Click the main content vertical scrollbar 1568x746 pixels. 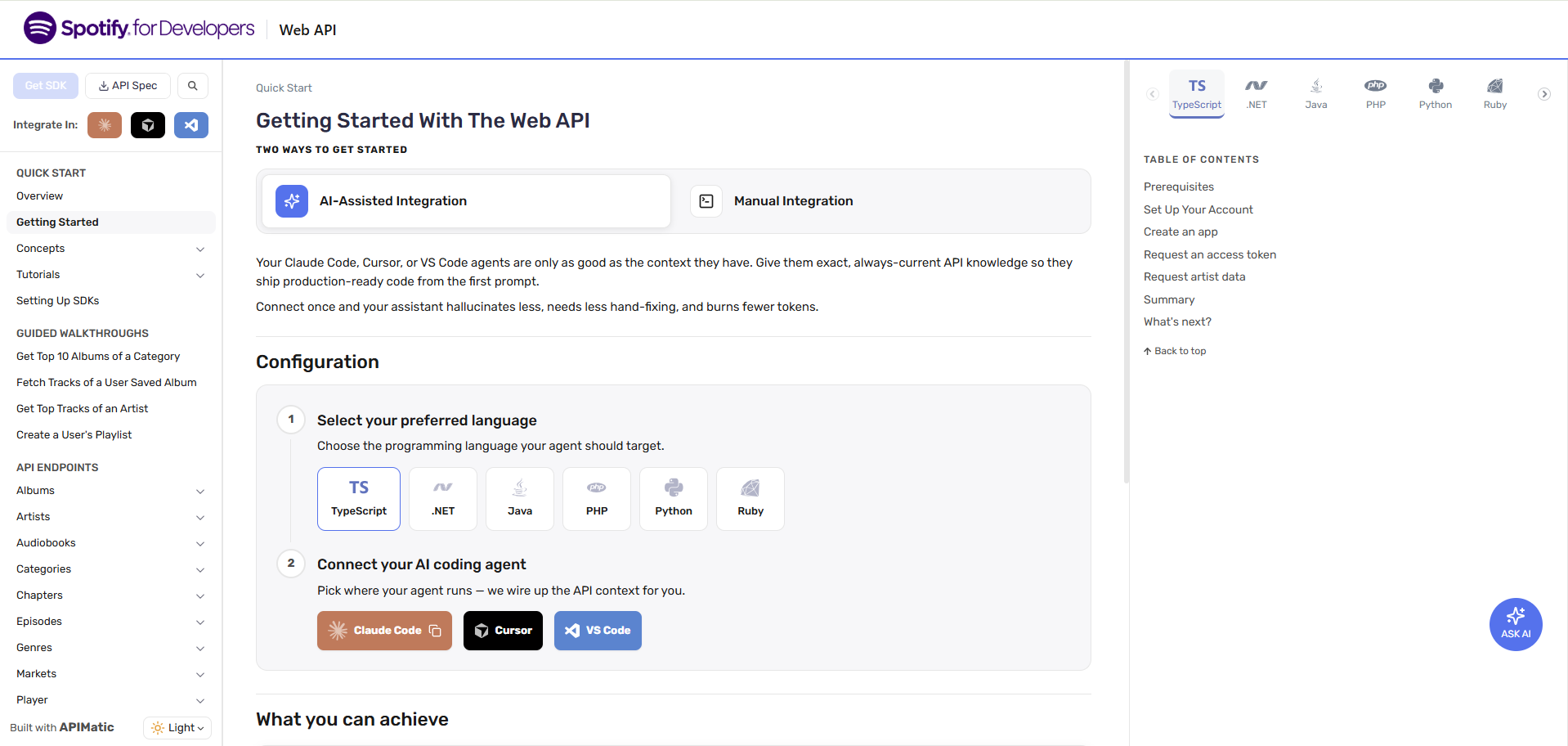[1127, 272]
